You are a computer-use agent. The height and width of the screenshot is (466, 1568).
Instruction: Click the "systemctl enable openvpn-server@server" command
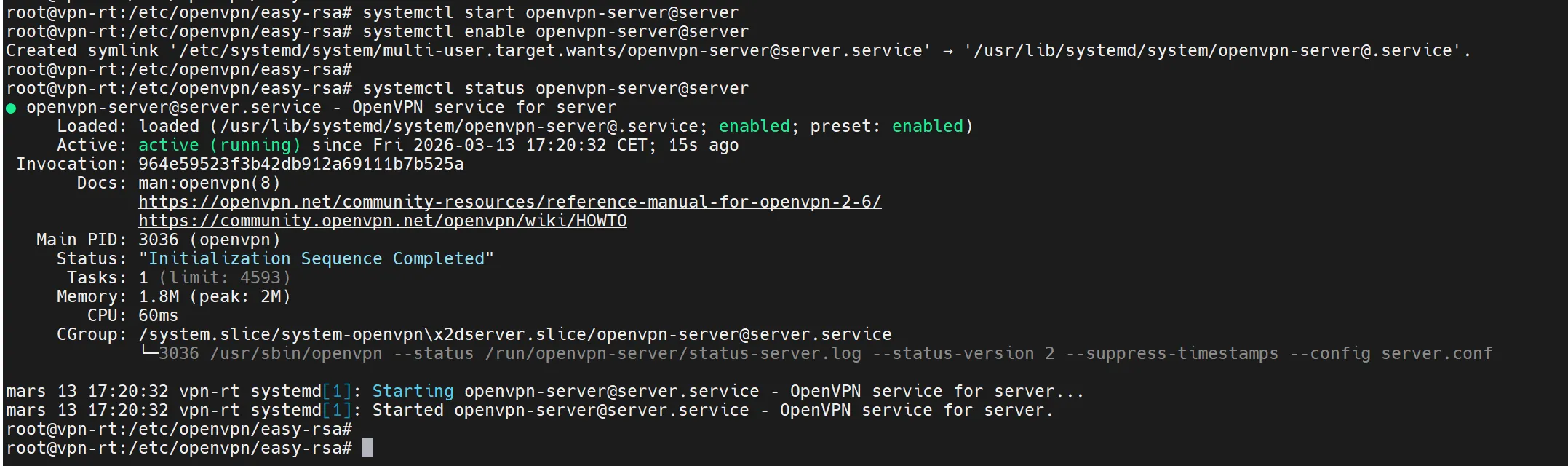tap(555, 32)
